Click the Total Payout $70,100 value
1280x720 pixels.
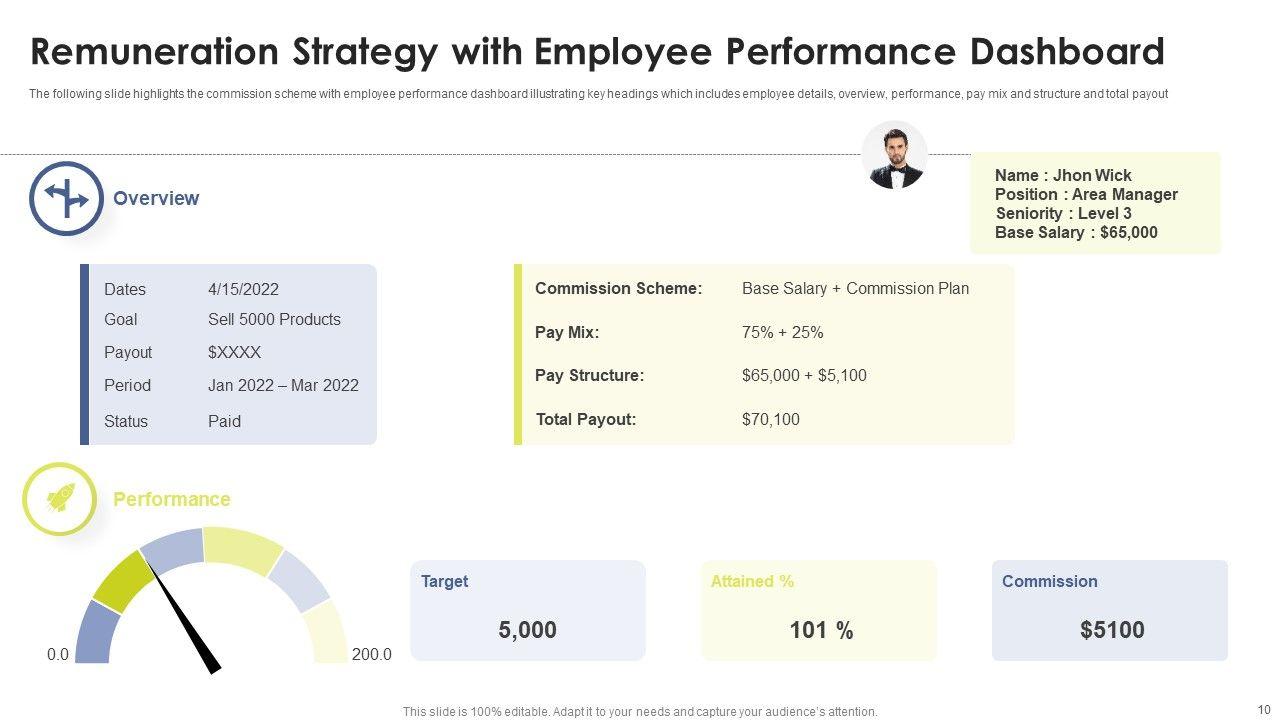[x=771, y=419]
